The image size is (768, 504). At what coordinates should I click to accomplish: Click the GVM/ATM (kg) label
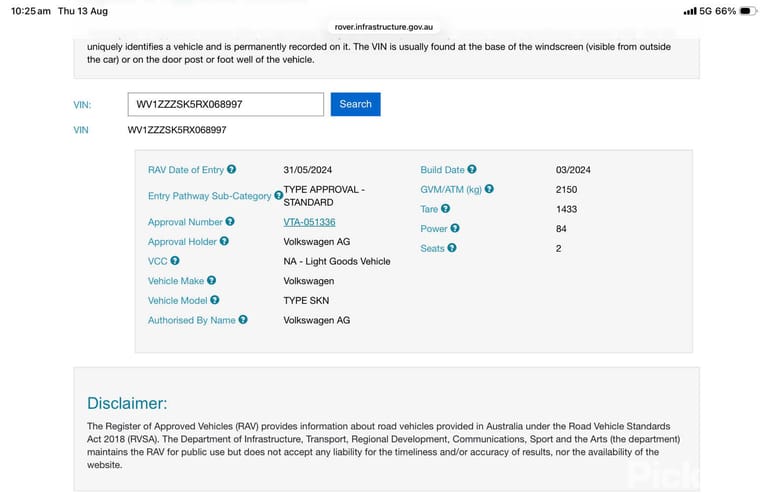pos(451,190)
